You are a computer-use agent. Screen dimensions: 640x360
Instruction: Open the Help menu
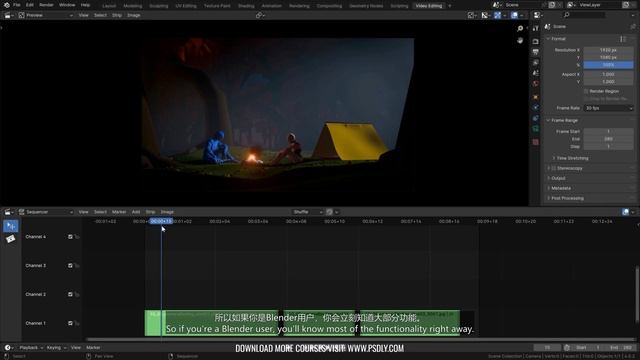tap(85, 5)
